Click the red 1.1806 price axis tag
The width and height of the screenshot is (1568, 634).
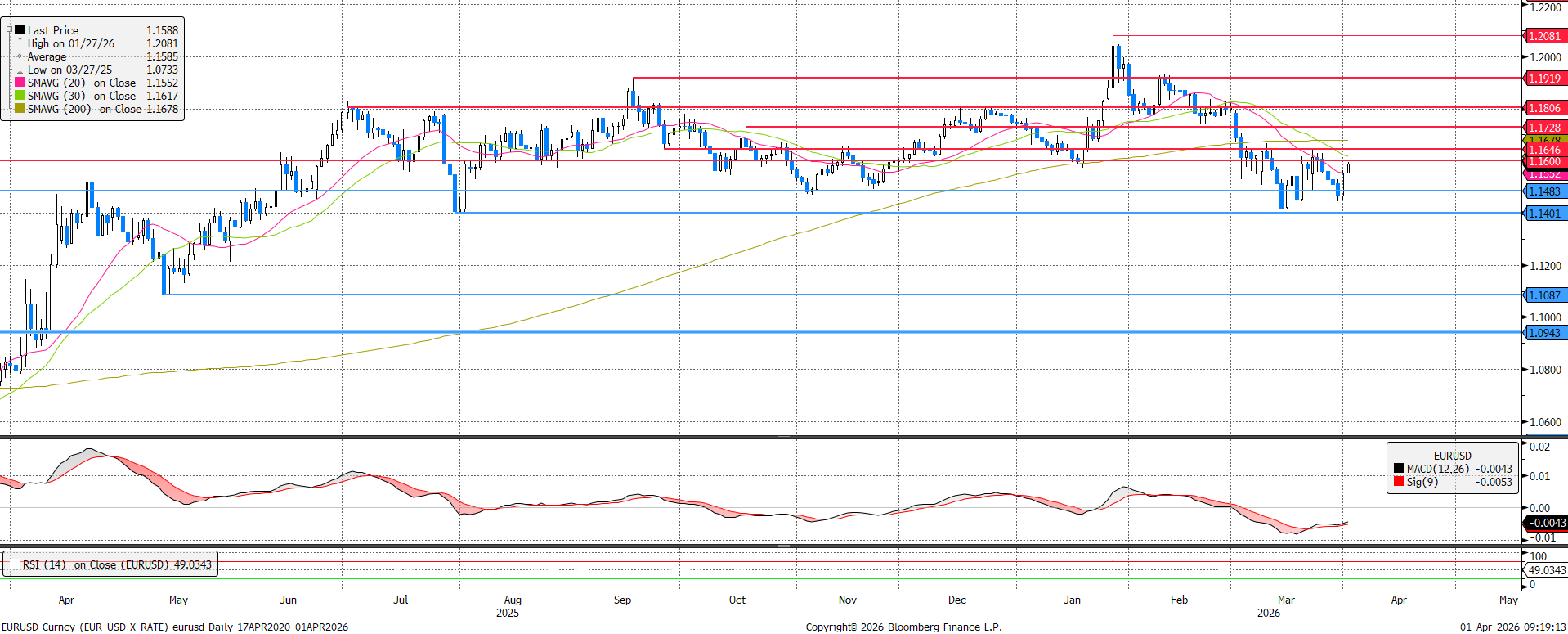1543,108
